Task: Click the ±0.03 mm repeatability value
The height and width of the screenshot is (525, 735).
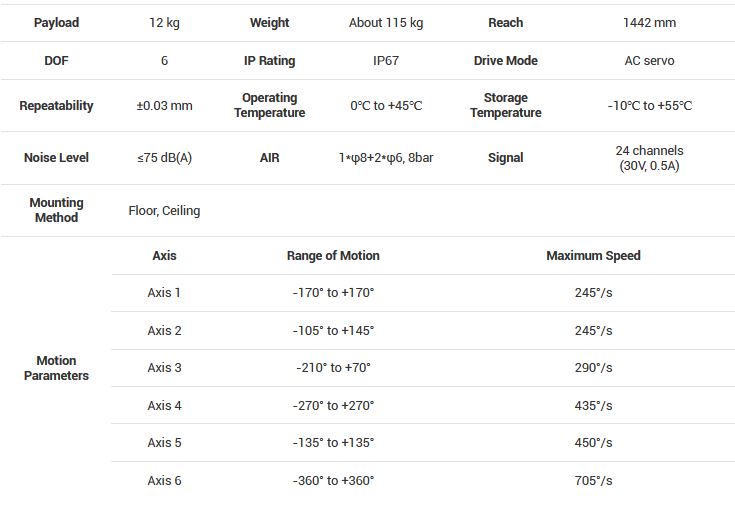Action: point(164,106)
